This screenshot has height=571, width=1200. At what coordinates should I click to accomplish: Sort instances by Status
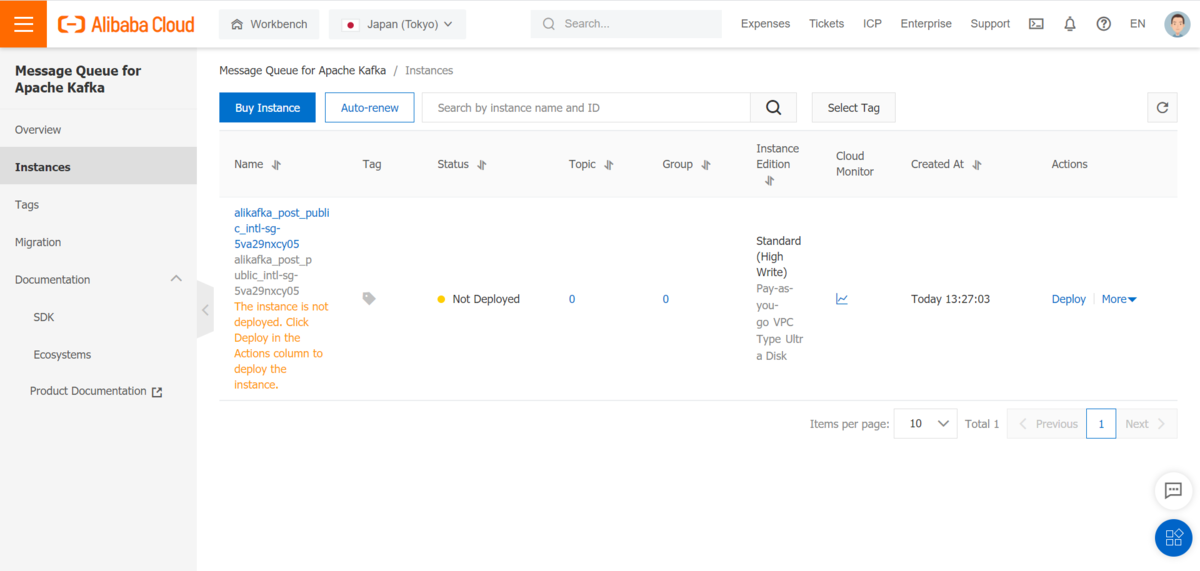(481, 165)
